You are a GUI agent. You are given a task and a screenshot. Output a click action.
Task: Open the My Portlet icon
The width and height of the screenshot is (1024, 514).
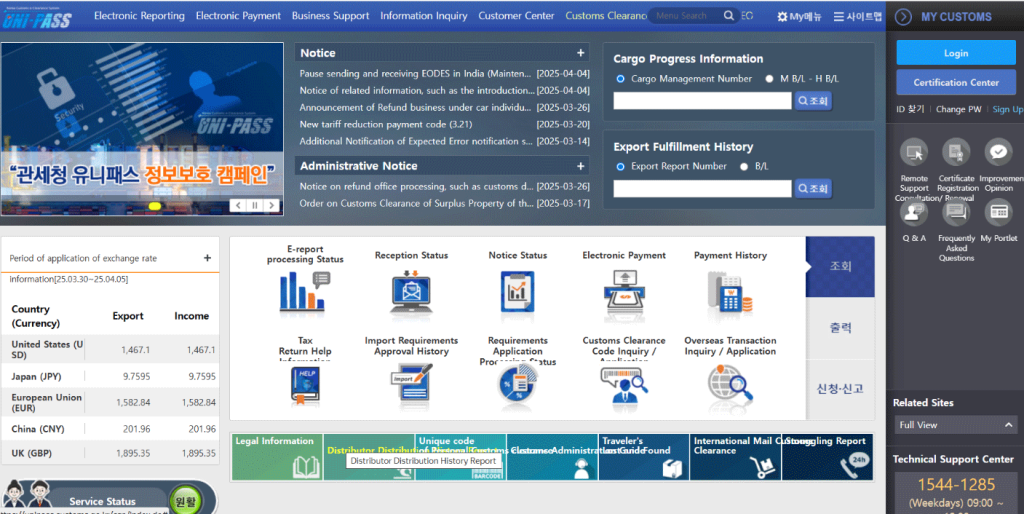point(998,213)
